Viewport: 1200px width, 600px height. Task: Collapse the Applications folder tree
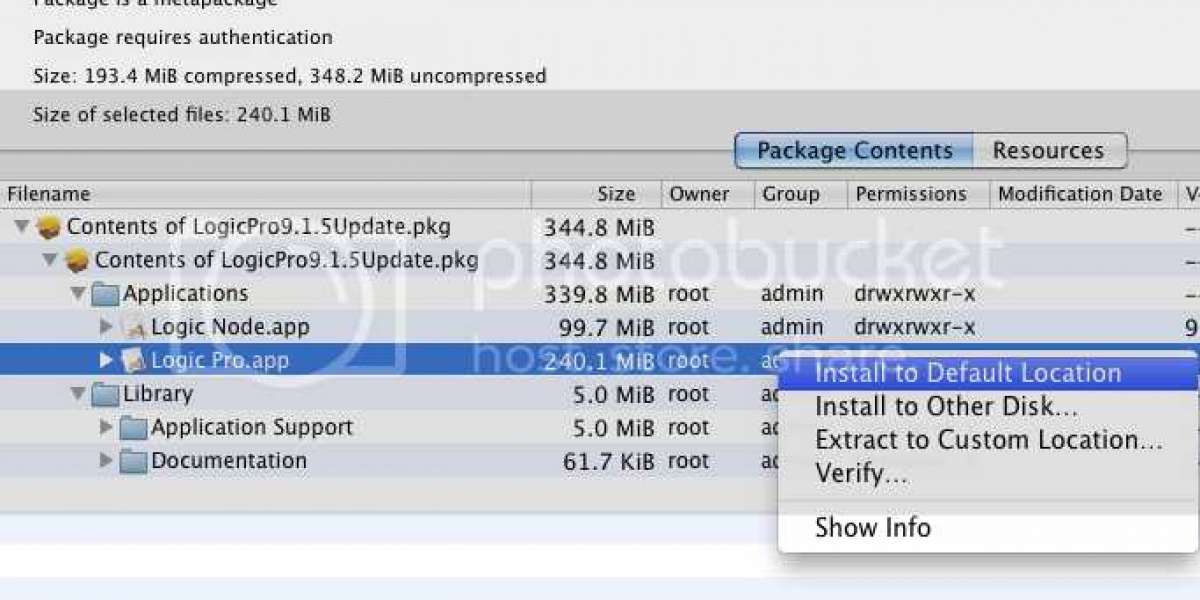[x=78, y=294]
